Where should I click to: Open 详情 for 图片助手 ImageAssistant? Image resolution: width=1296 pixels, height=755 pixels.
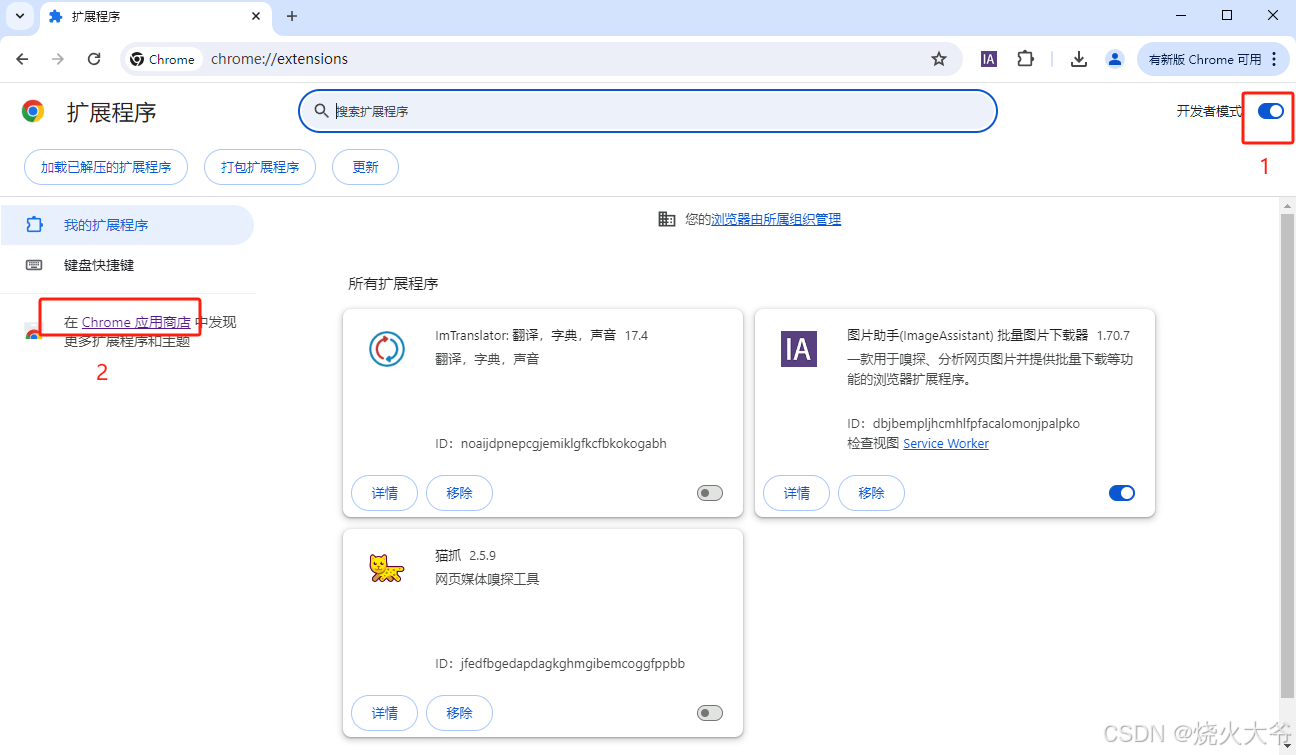796,493
